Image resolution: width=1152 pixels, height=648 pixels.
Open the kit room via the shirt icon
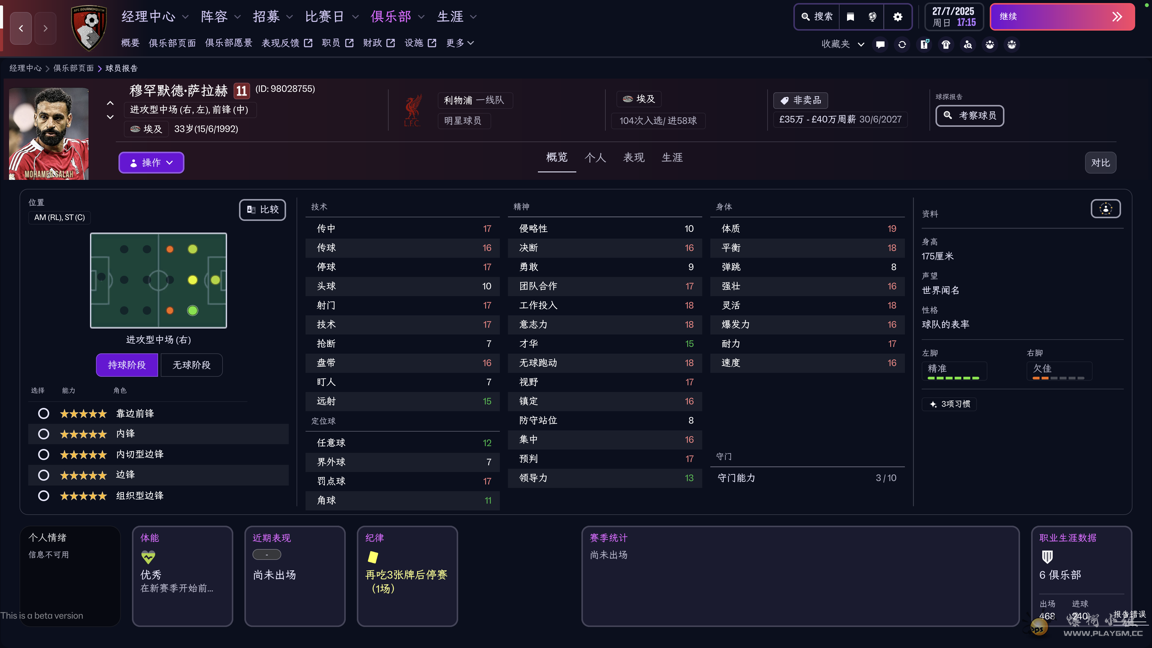click(946, 44)
